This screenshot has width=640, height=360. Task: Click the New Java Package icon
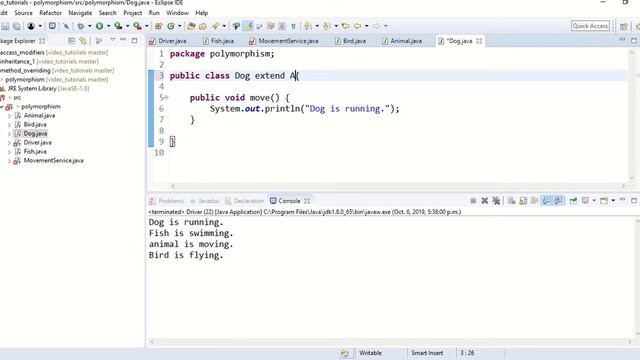point(159,26)
